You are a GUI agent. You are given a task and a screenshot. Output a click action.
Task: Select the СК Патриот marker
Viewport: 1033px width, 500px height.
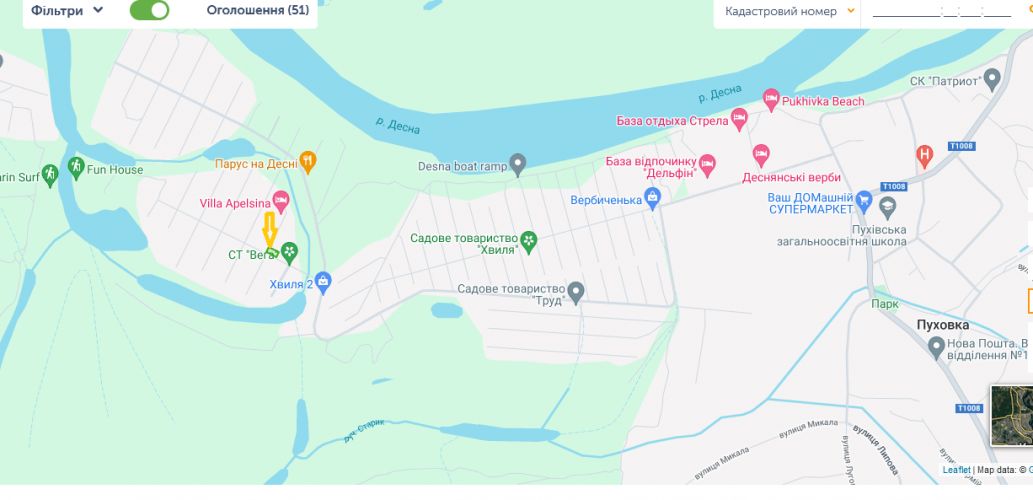point(991,79)
